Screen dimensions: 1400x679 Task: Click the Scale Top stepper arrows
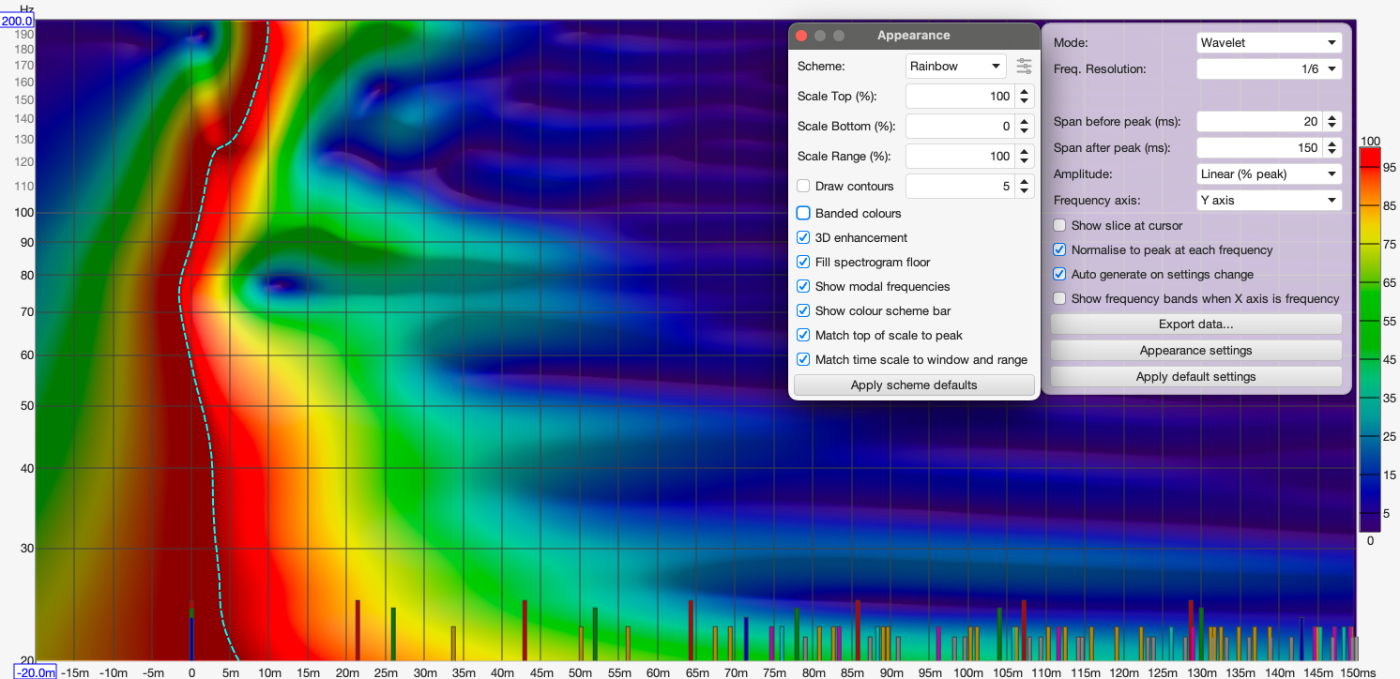coord(1023,96)
